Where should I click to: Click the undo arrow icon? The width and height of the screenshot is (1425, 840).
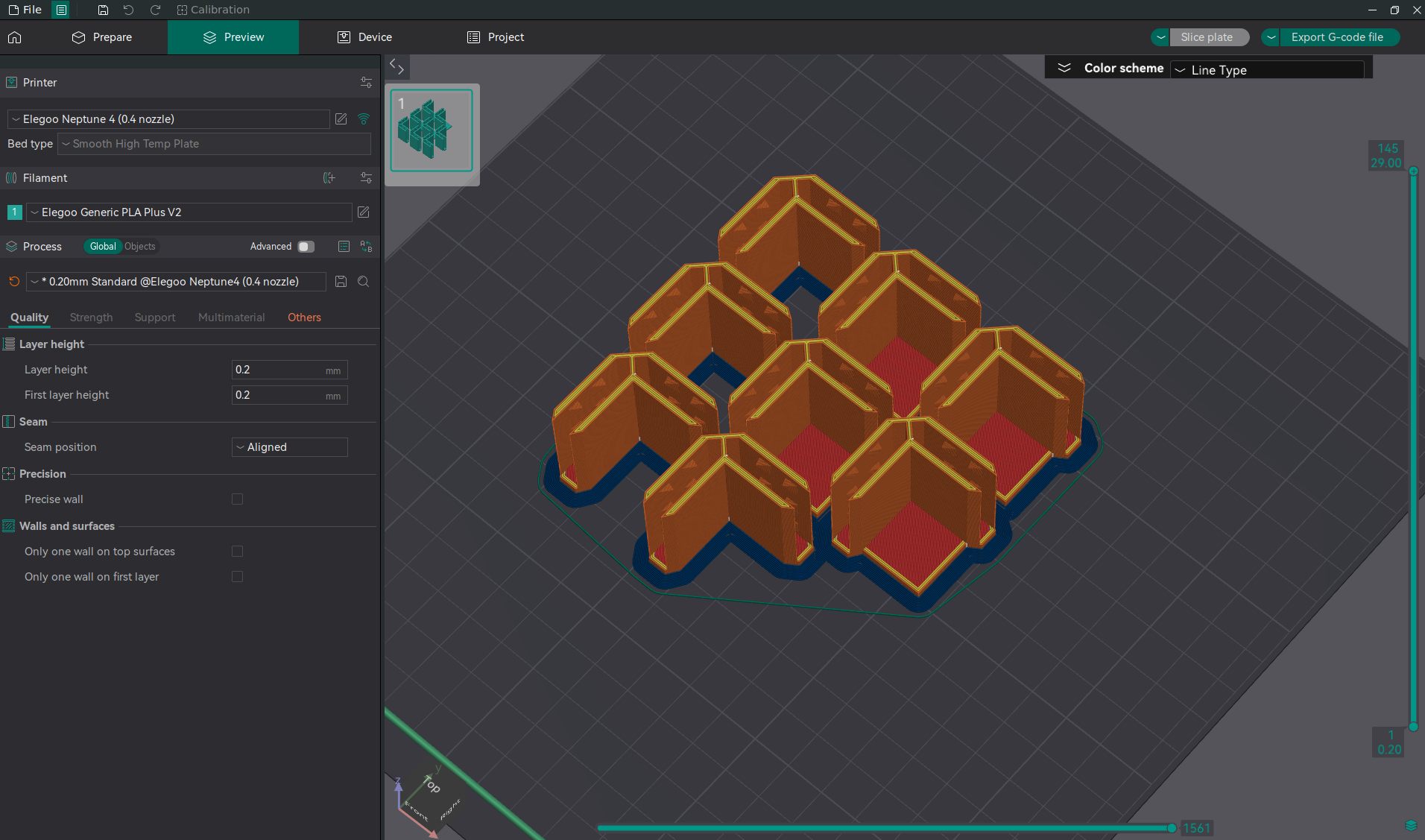pos(128,10)
